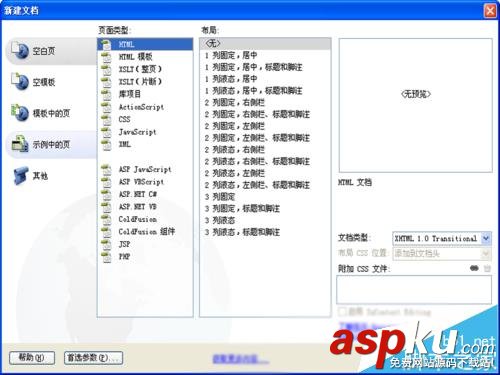Choose the 模板中的页 category icon

point(20,113)
